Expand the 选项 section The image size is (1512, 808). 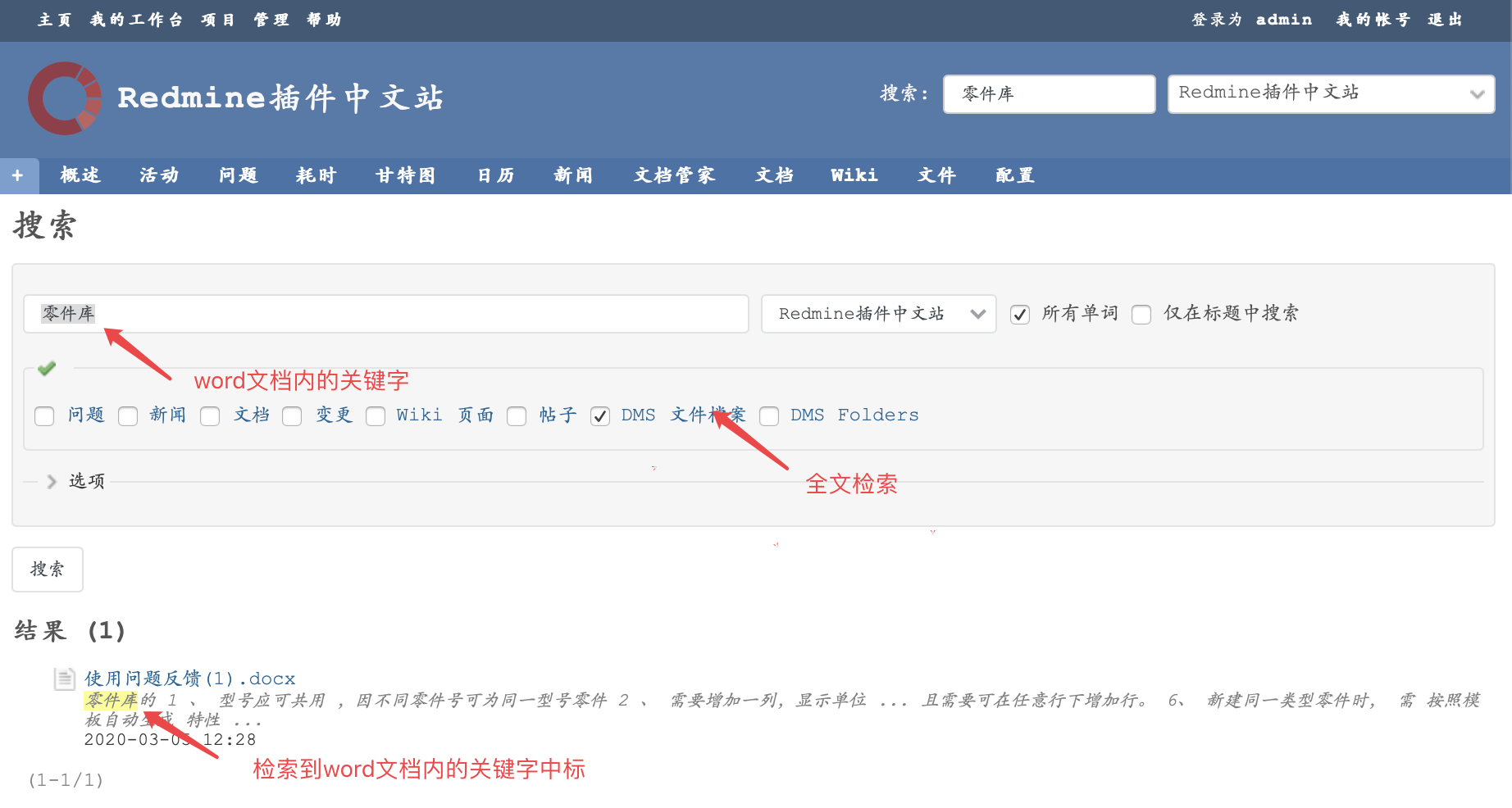tap(75, 481)
